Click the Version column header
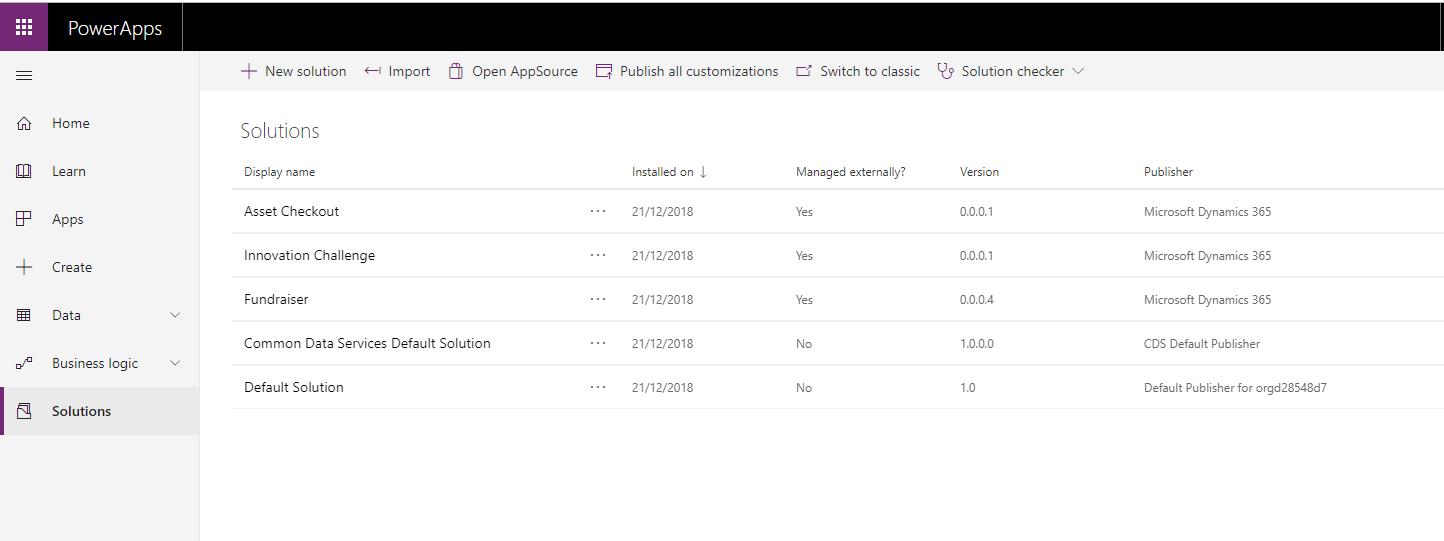This screenshot has width=1444, height=541. (979, 172)
